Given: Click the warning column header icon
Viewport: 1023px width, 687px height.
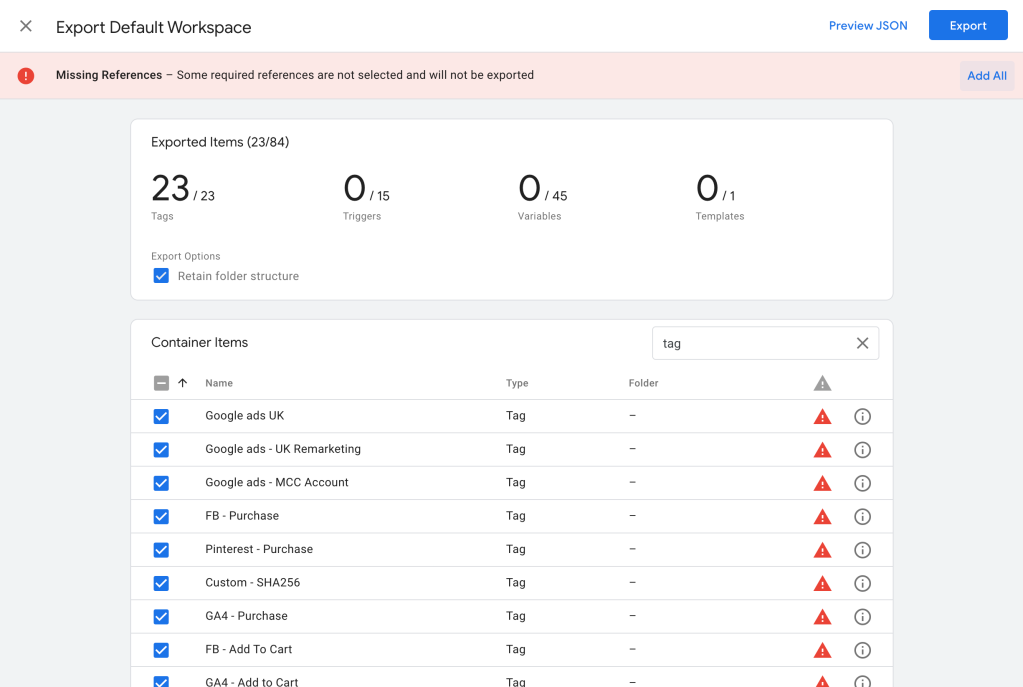Looking at the screenshot, I should pos(822,383).
